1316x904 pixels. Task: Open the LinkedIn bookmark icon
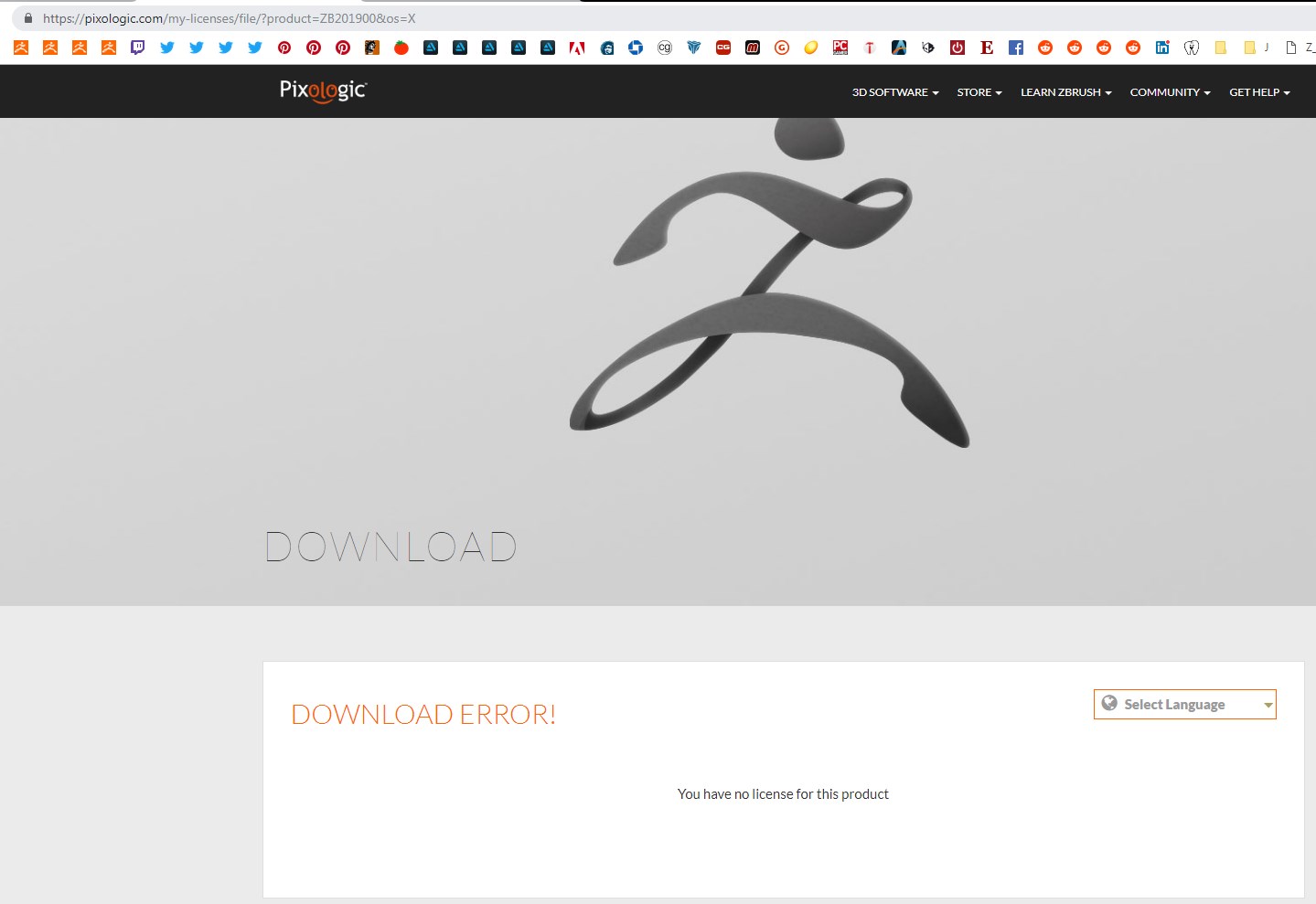[1162, 48]
